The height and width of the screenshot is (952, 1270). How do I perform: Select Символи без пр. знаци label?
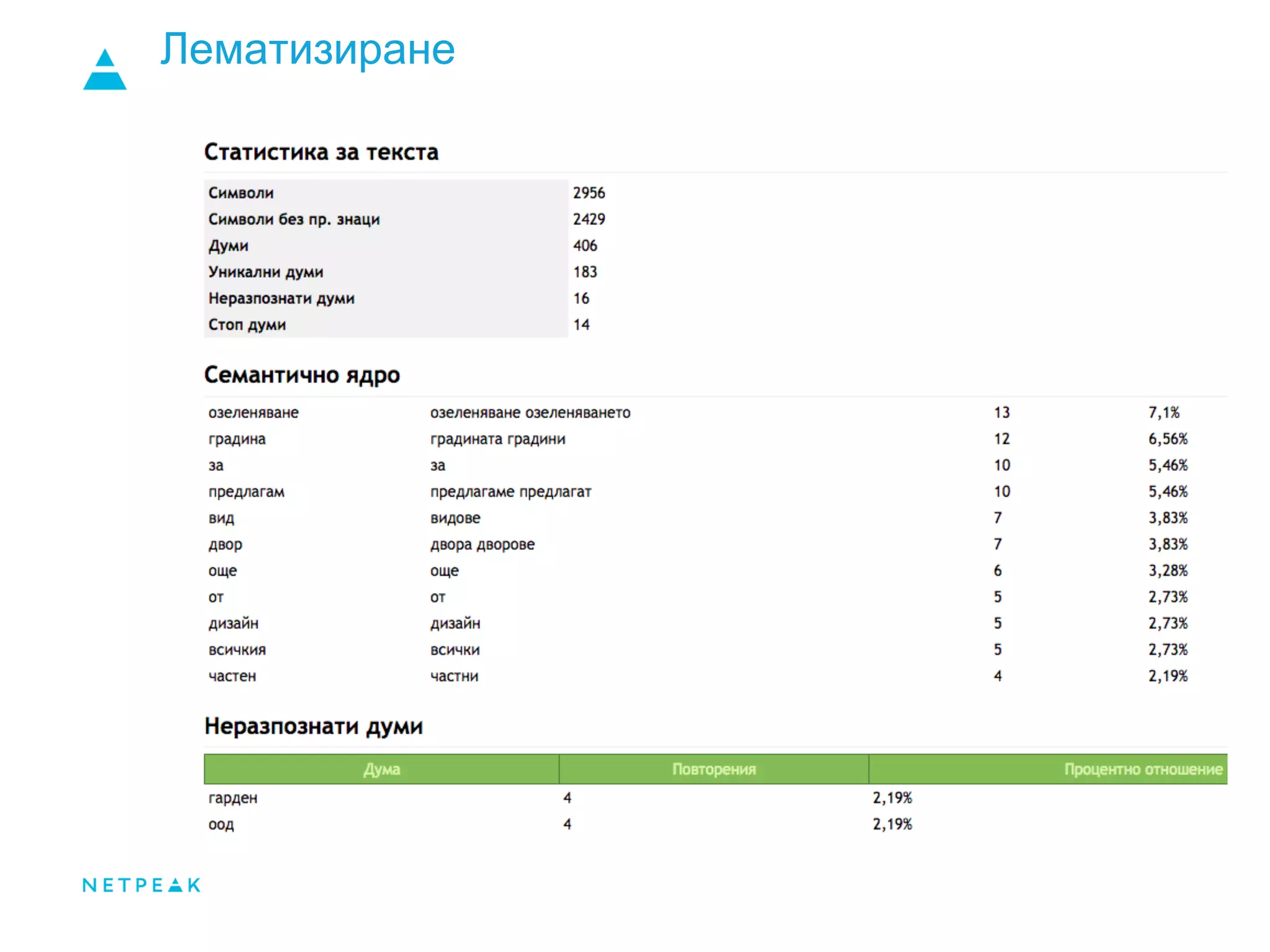294,219
